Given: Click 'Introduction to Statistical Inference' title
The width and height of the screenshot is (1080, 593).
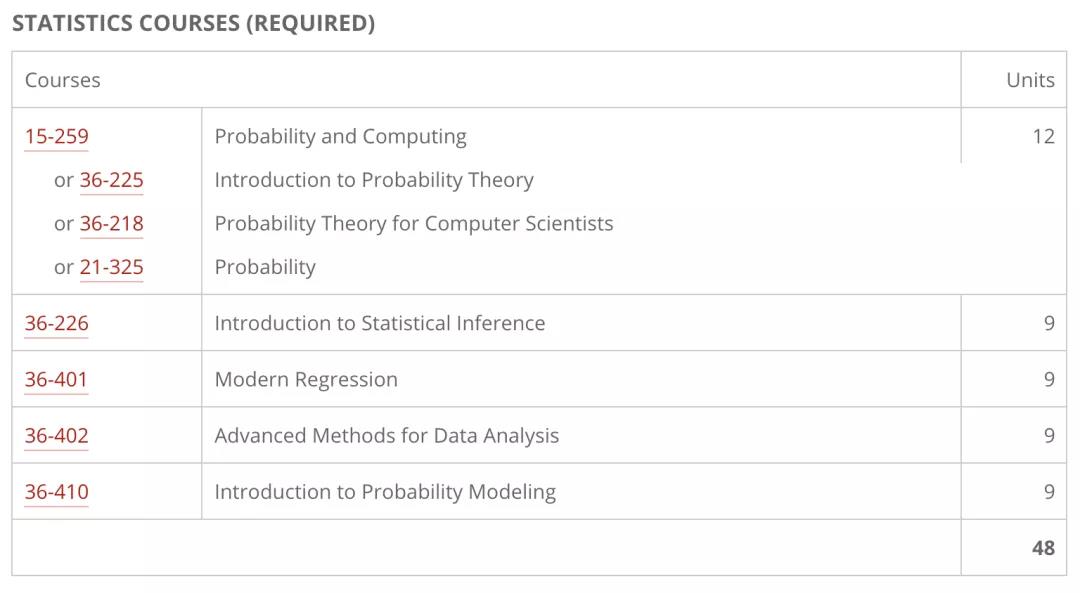Looking at the screenshot, I should (380, 324).
